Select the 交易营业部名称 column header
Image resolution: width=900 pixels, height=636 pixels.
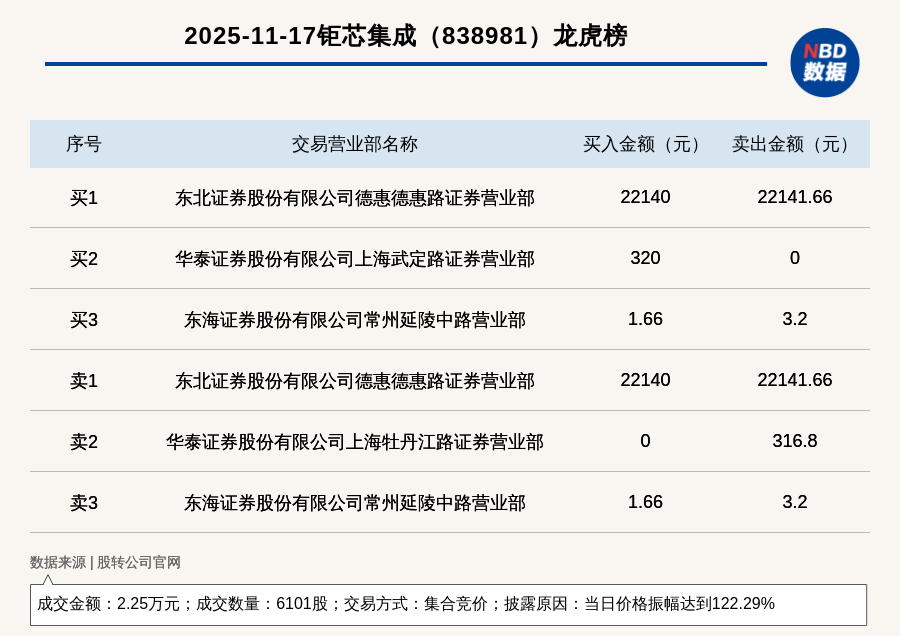(x=354, y=144)
